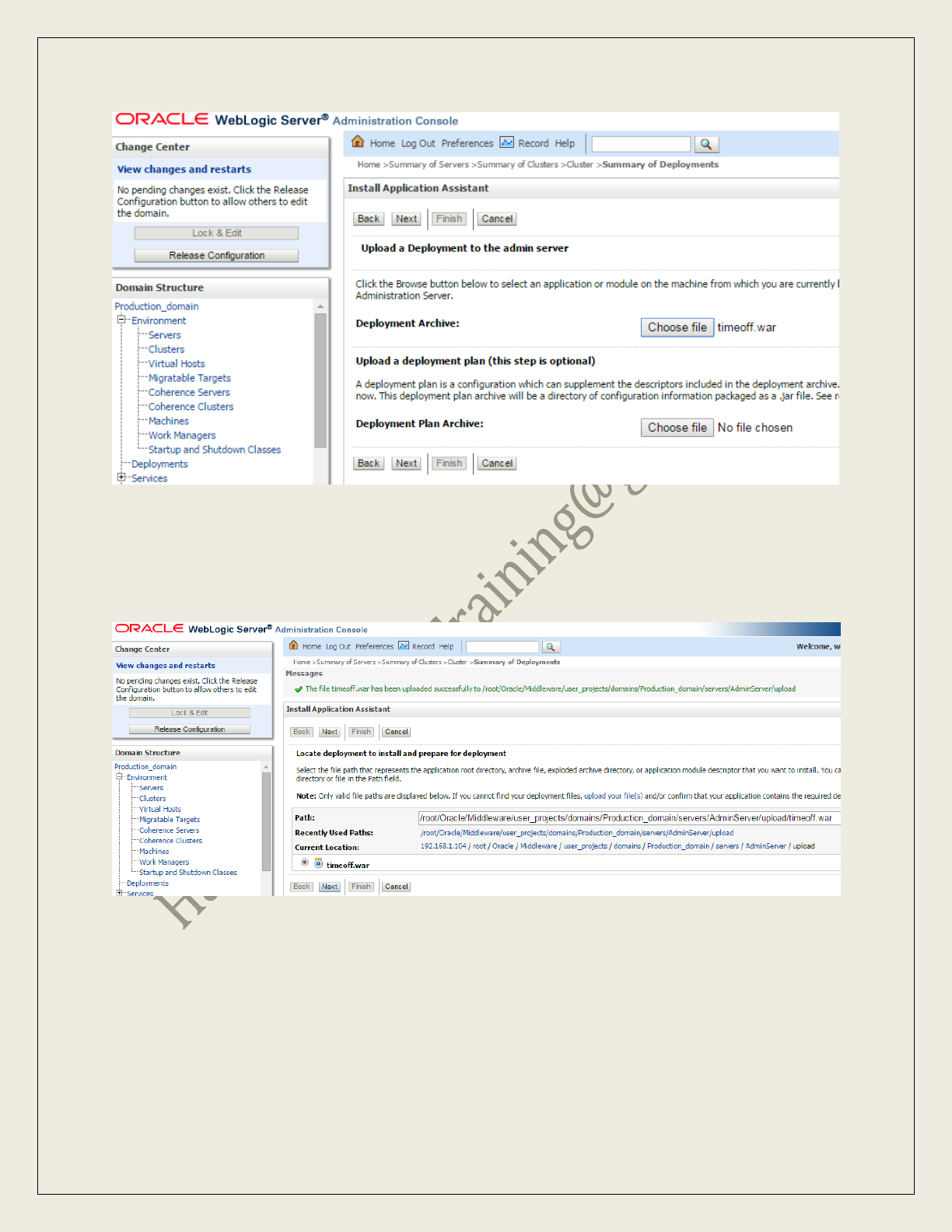The image size is (952, 1232).
Task: Click '192.168.1.104' link in Current Location
Action: (443, 846)
